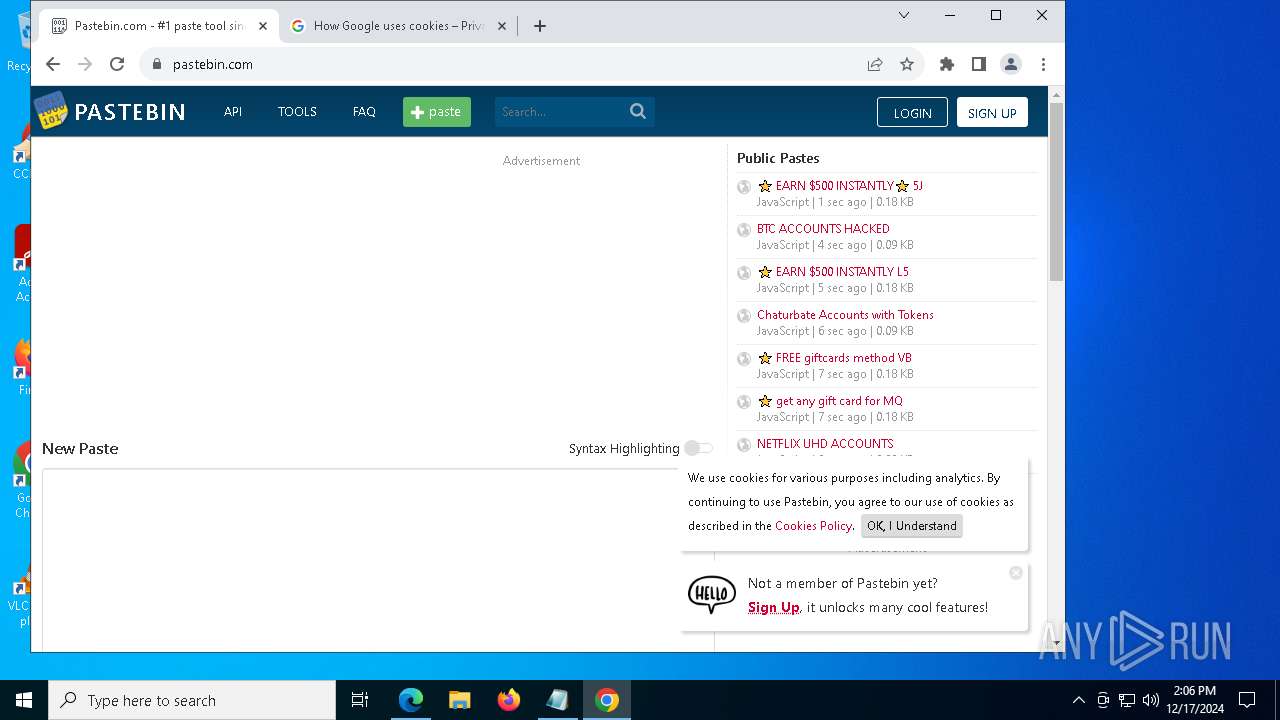Click the share page icon
Screen dimensions: 1280x720
pos(875,64)
